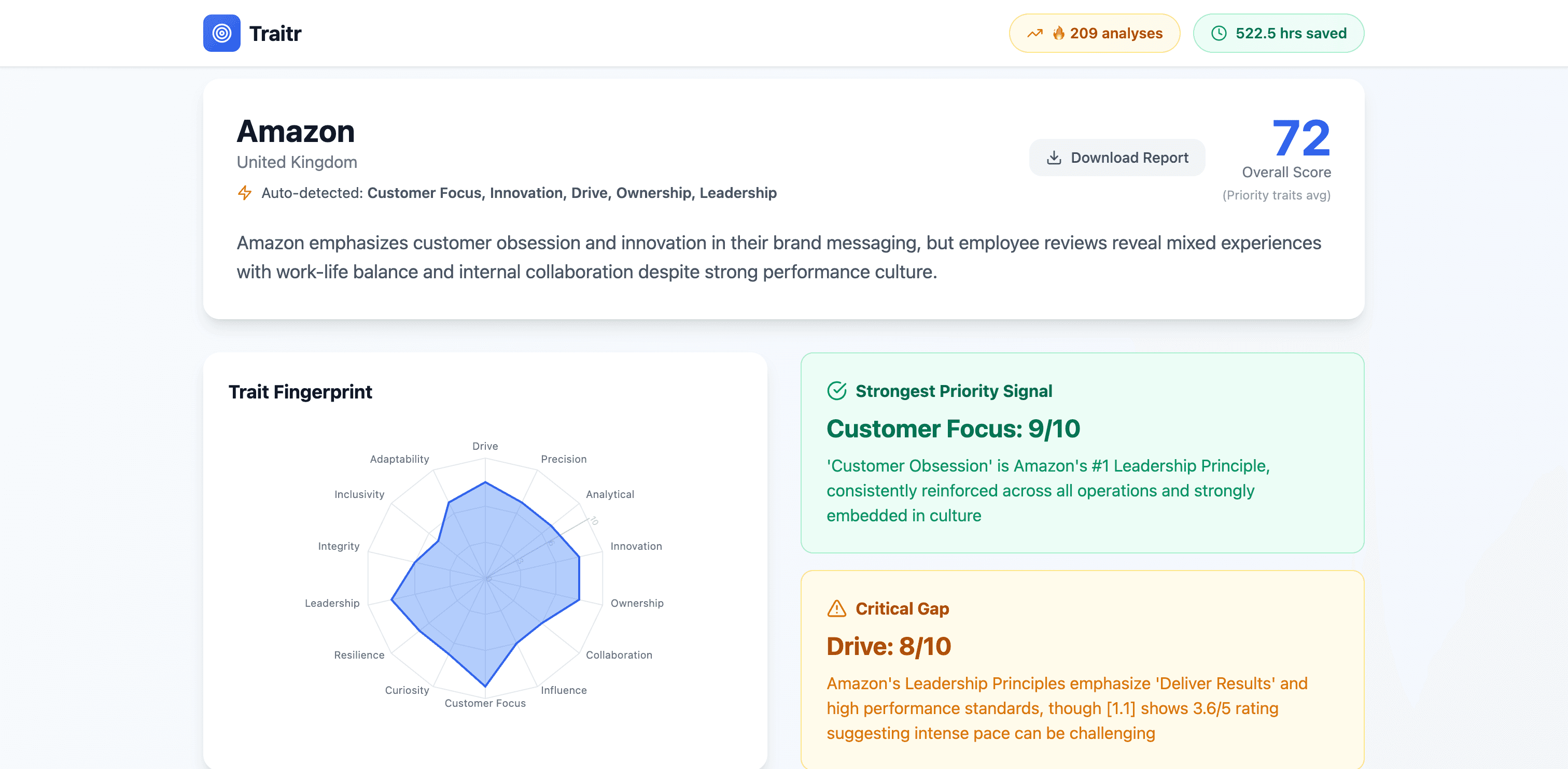This screenshot has height=769, width=1568.
Task: Click the lightning bolt auto-detected icon
Action: pyautogui.click(x=245, y=193)
